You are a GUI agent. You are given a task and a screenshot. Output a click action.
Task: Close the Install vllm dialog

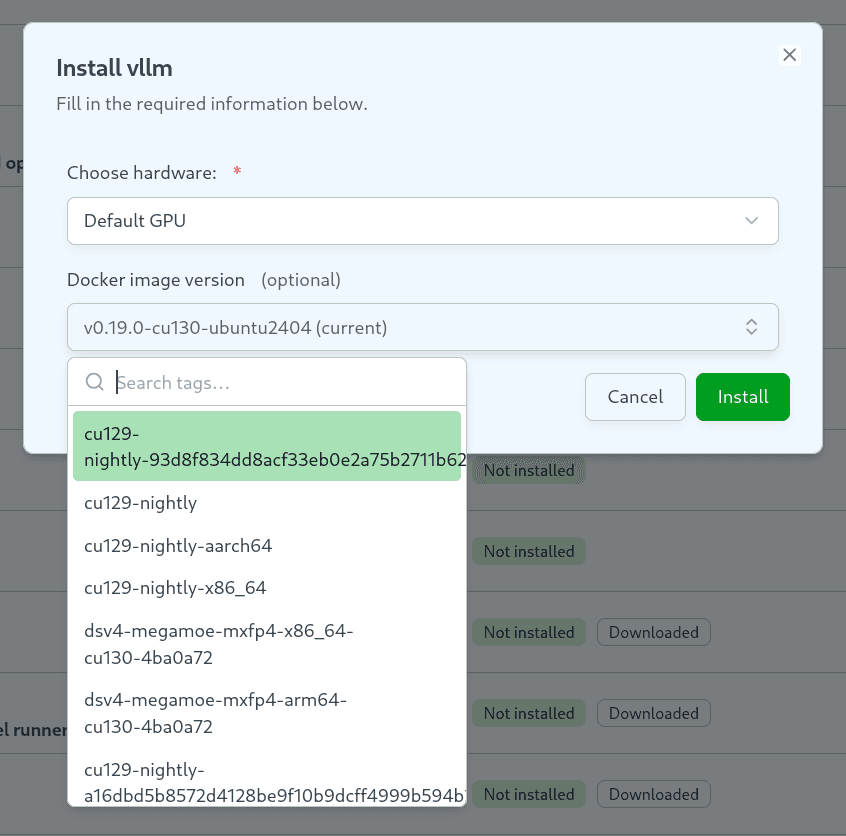pyautogui.click(x=789, y=55)
